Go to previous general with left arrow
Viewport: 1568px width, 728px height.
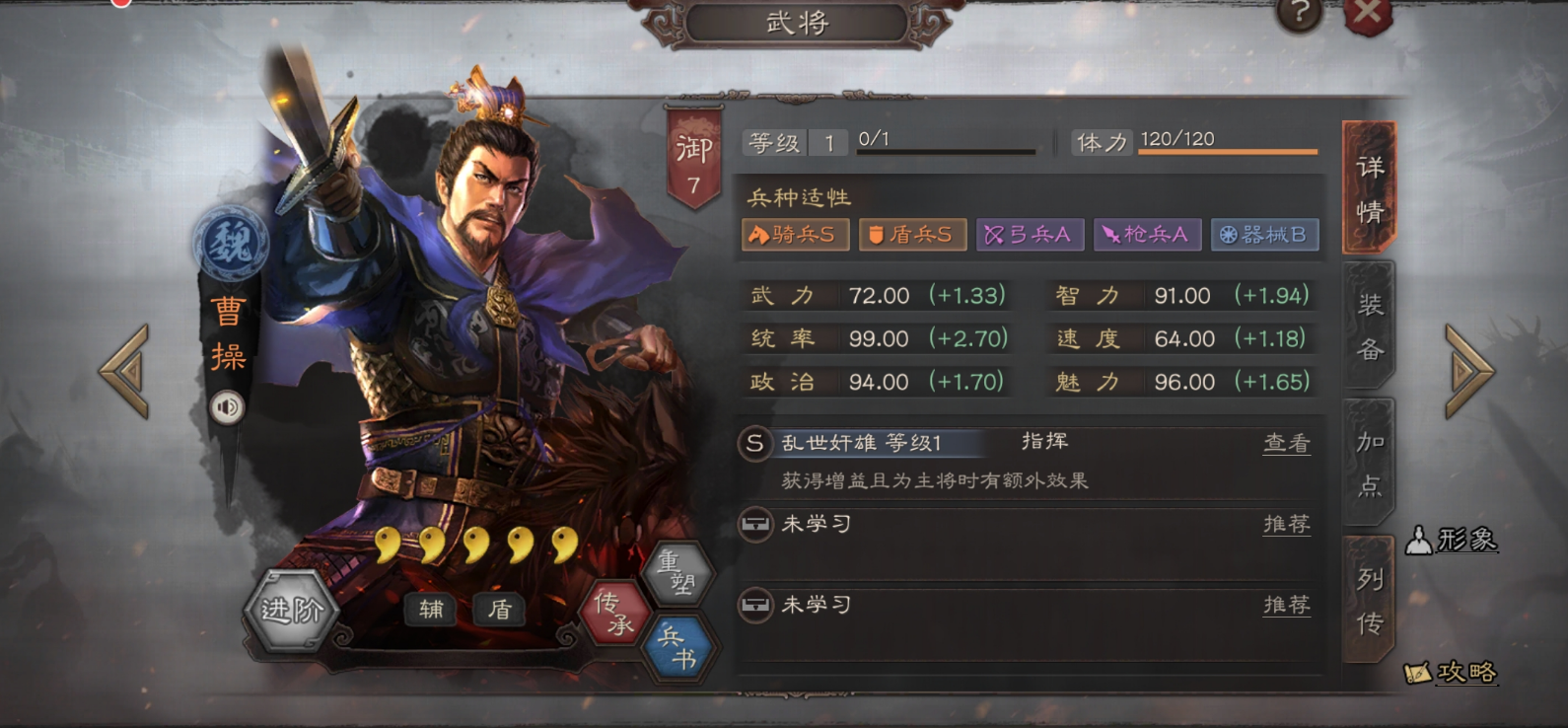pos(125,371)
